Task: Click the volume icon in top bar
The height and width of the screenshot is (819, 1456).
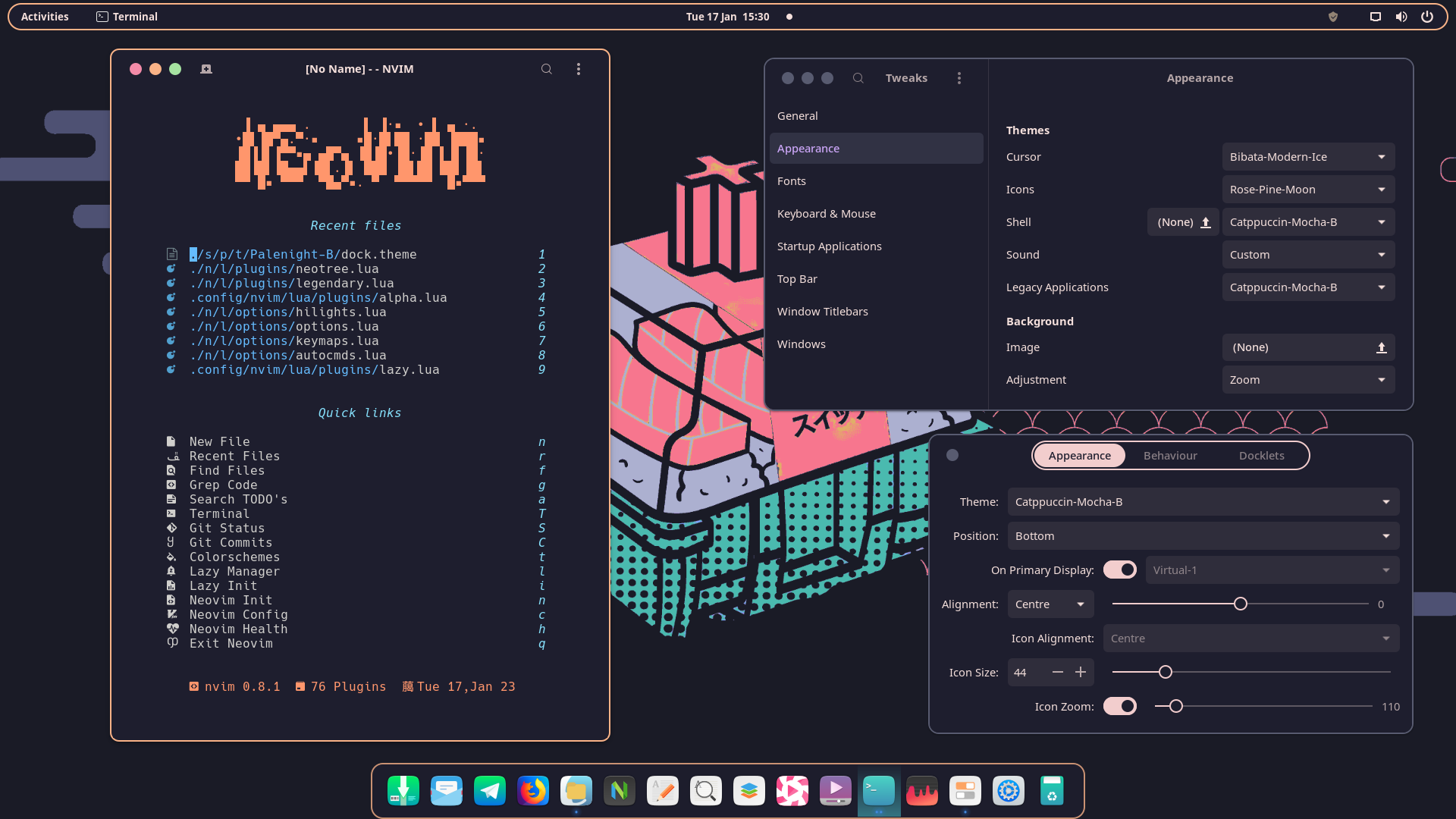Action: (1401, 17)
